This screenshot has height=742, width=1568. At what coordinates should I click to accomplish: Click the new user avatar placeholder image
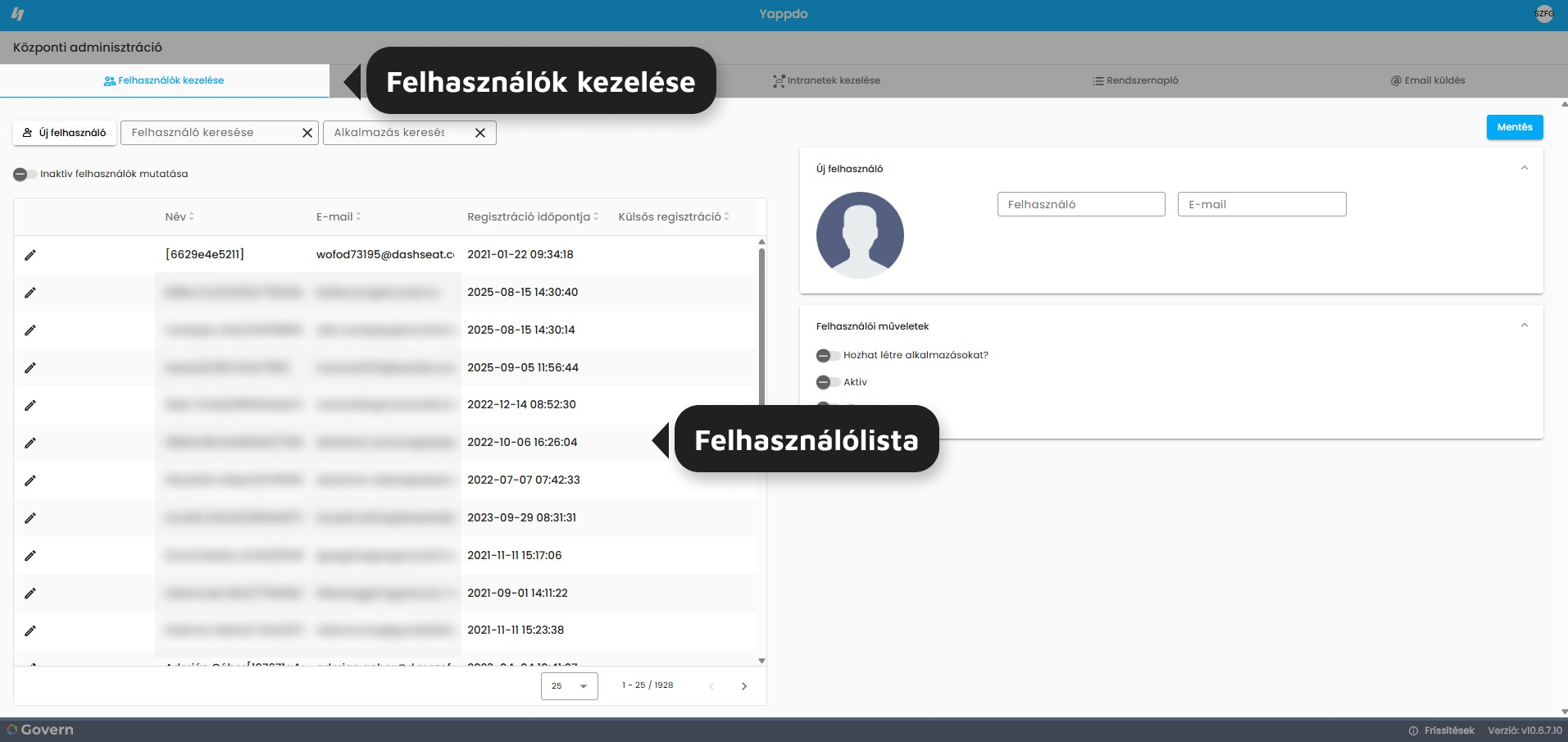860,235
